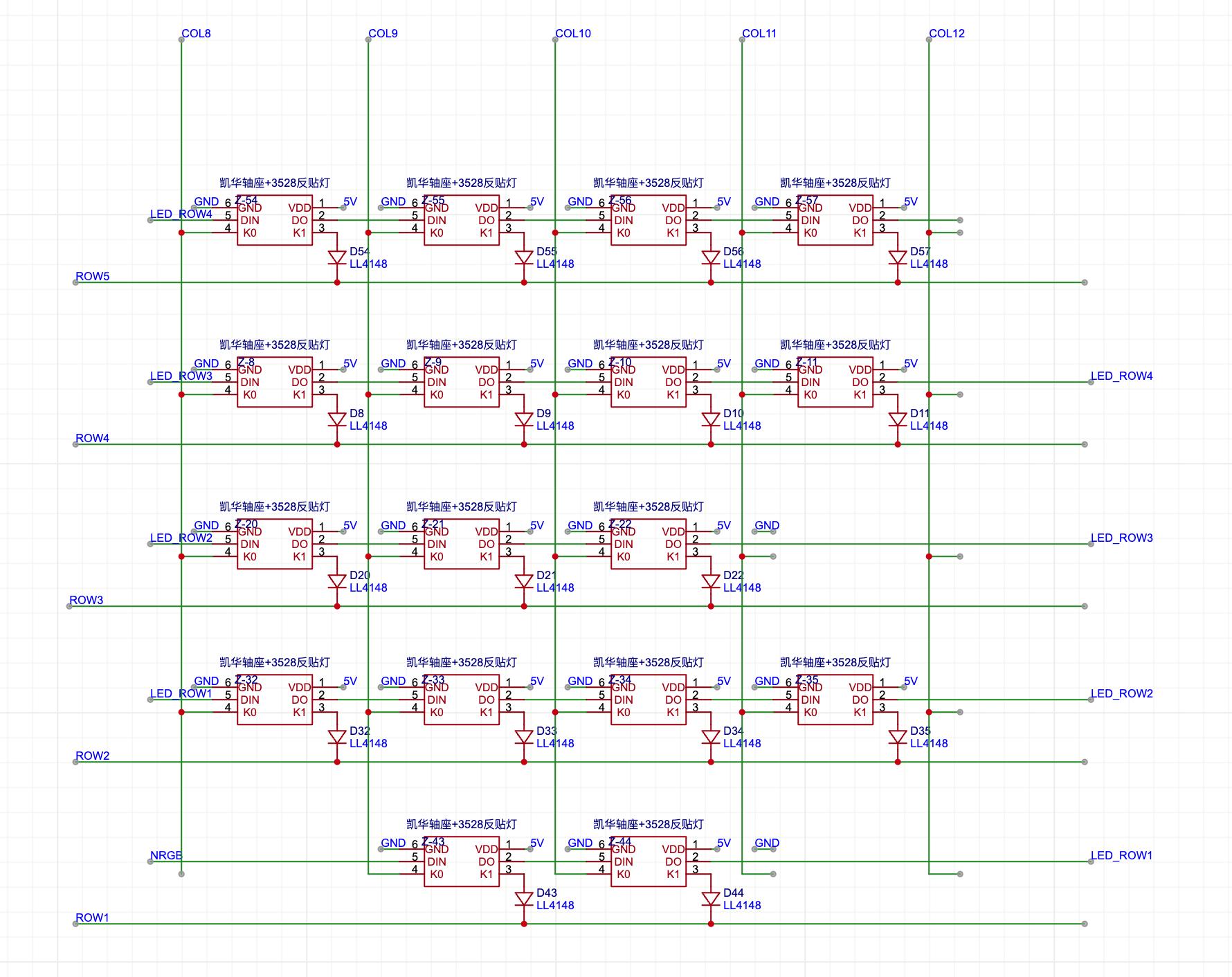This screenshot has height=977, width=1232.
Task: Select the COL8 net label
Action: (x=196, y=33)
